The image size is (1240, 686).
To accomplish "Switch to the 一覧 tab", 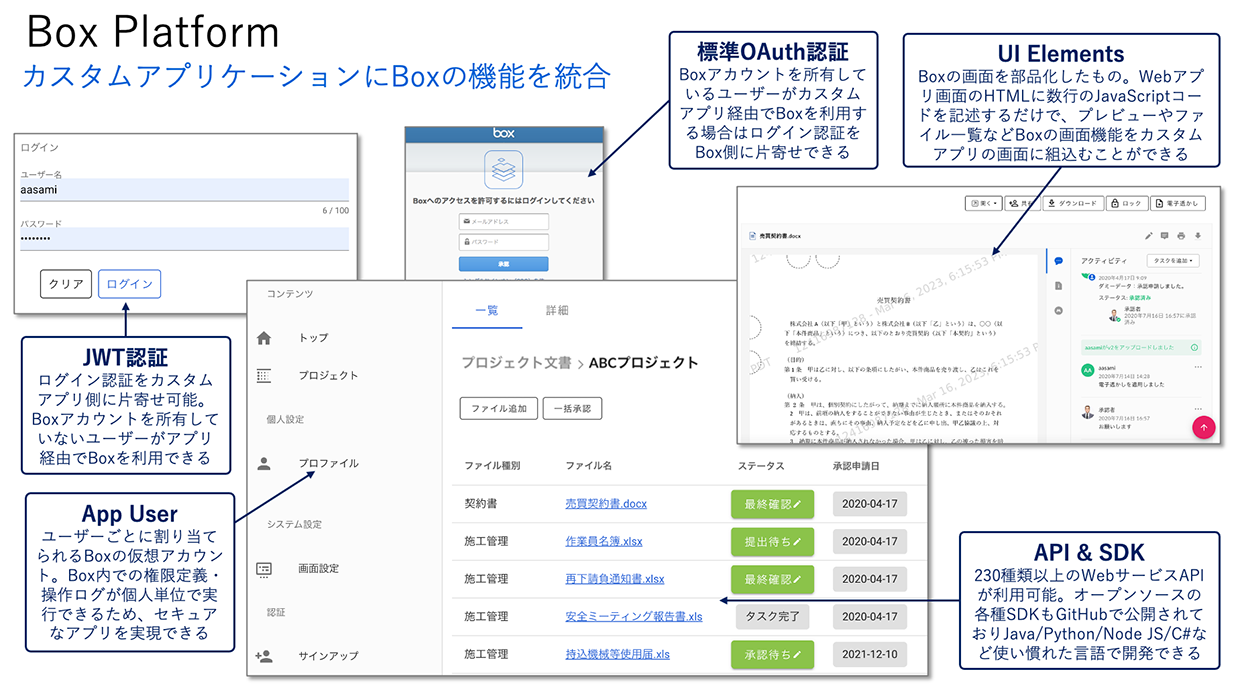I will 487,310.
